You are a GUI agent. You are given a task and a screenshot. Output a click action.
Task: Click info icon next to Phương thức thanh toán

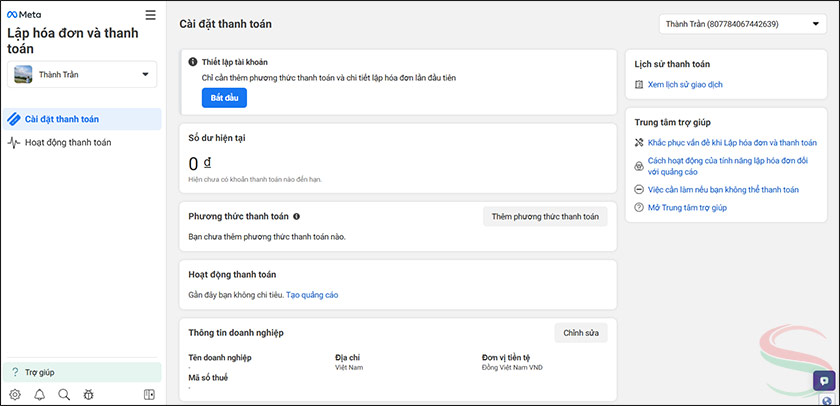(297, 216)
